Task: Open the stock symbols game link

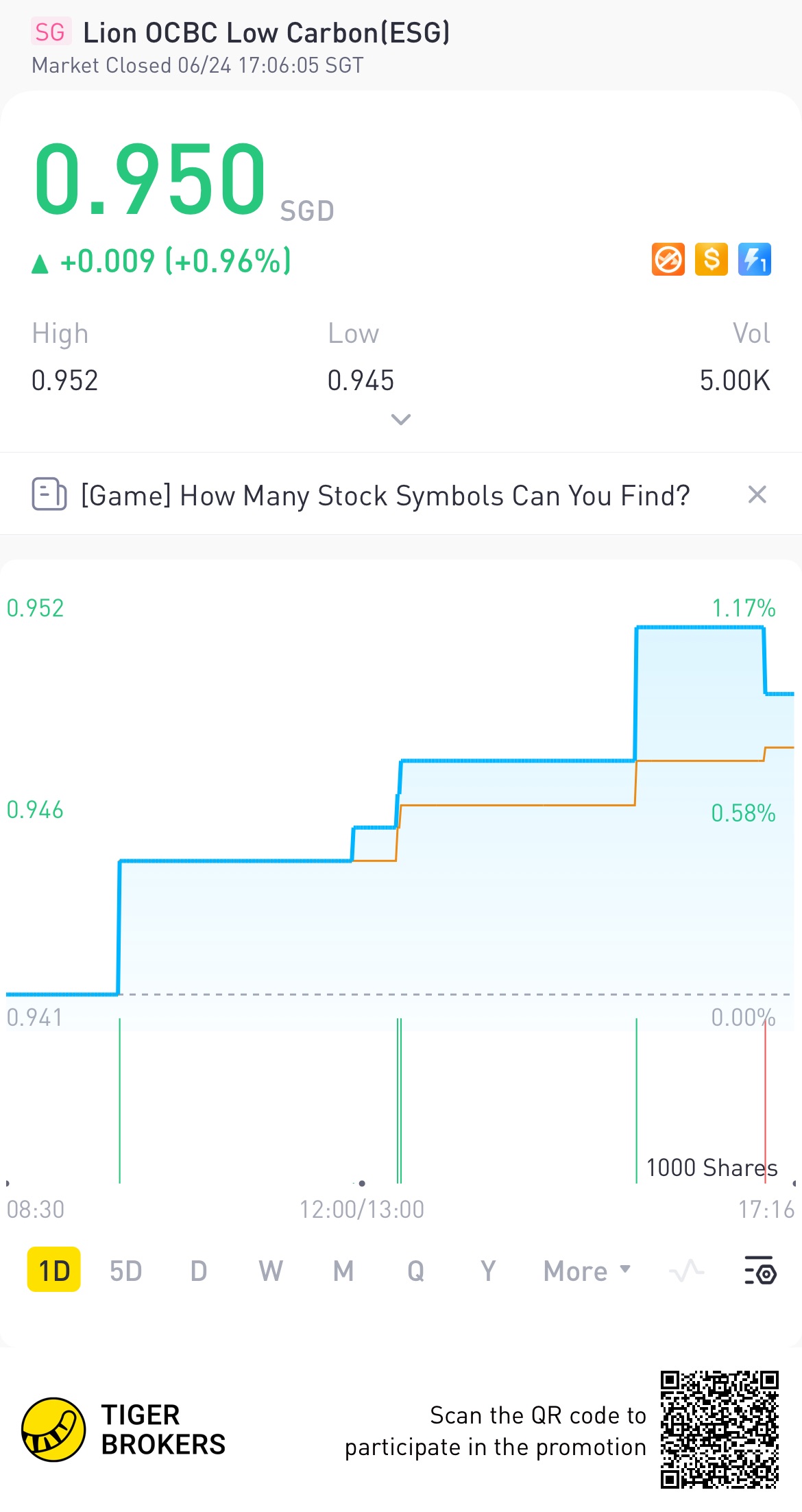Action: [x=385, y=496]
